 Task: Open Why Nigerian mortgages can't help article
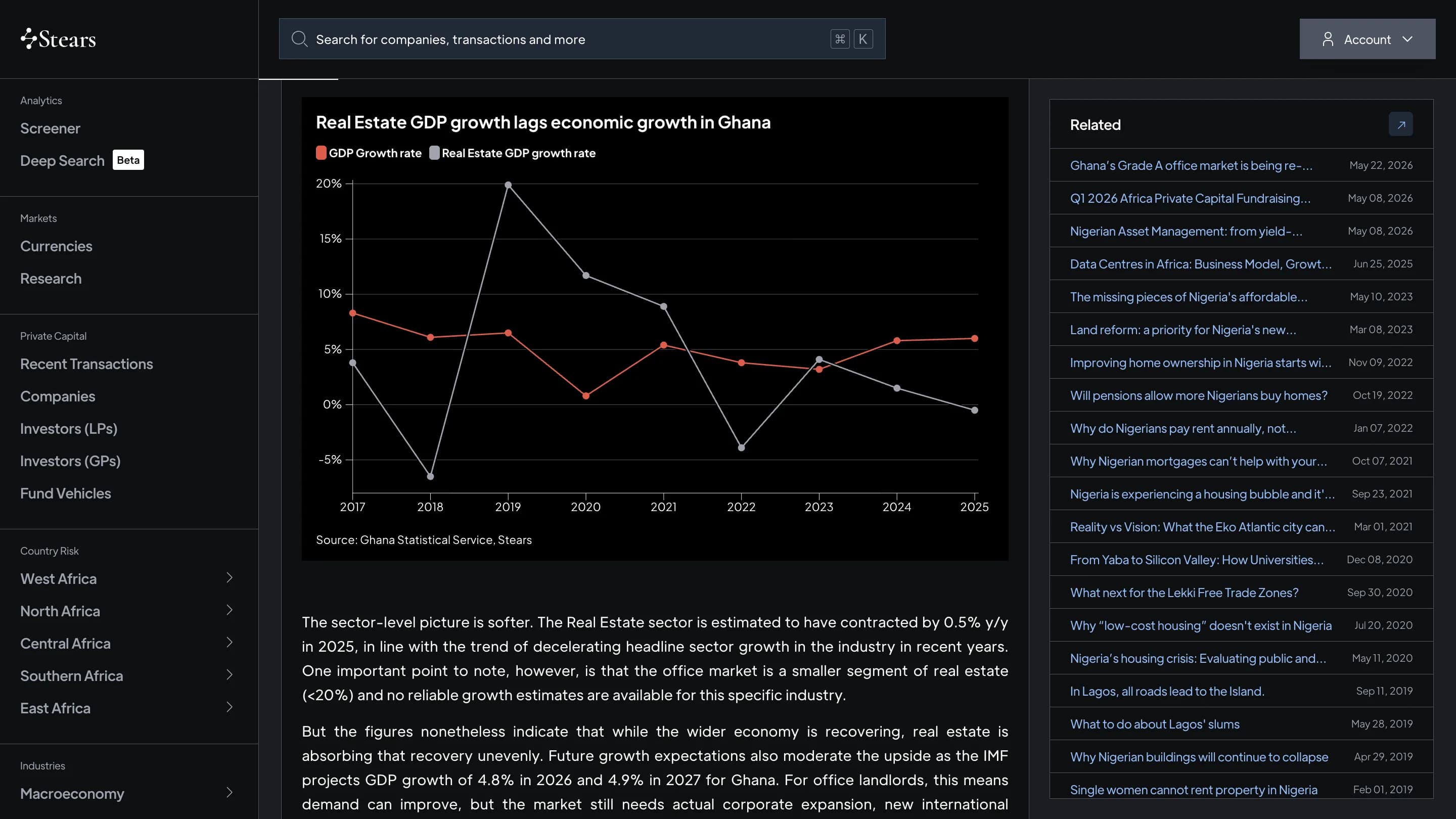pyautogui.click(x=1198, y=461)
